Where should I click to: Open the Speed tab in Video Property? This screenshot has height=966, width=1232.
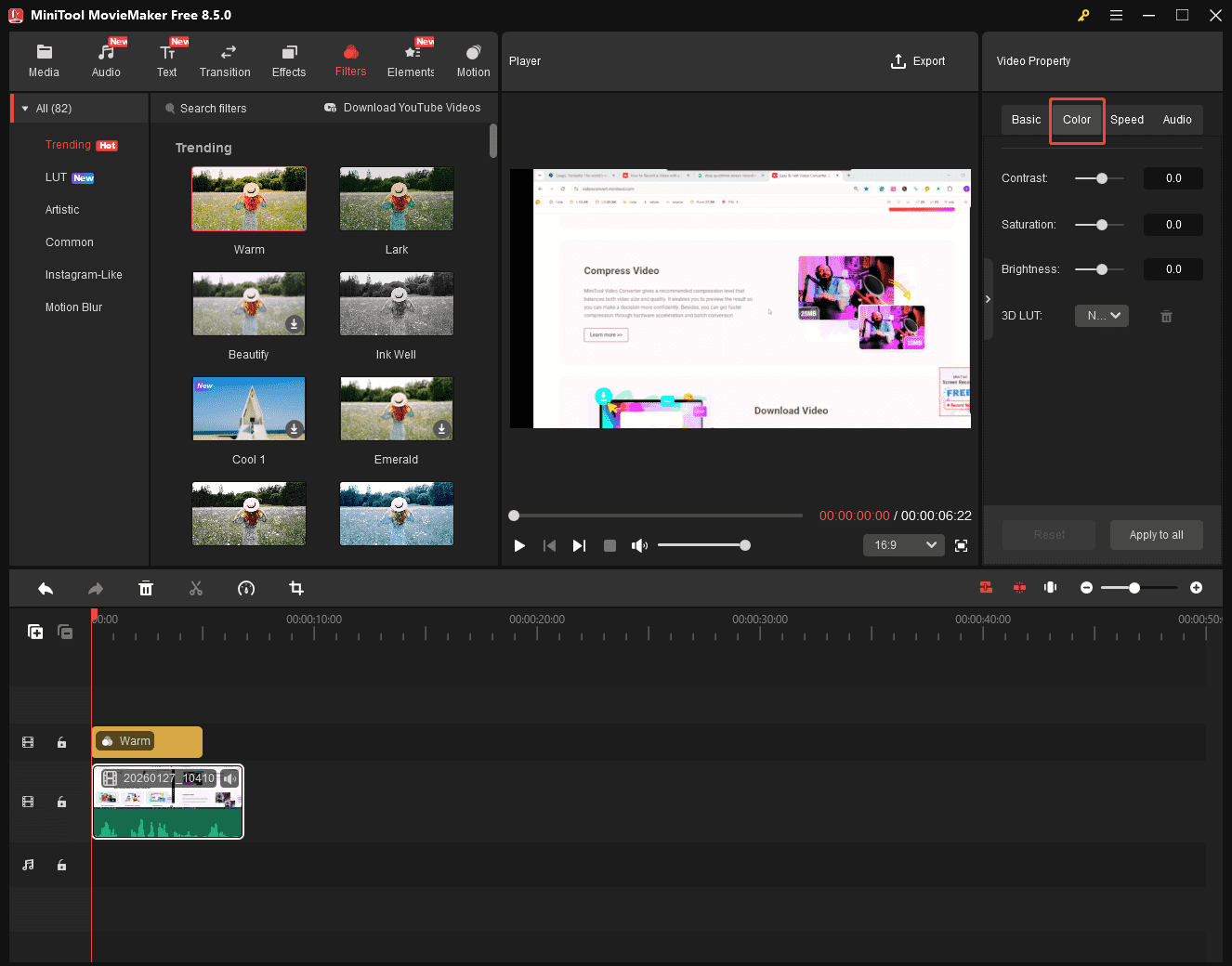click(1126, 120)
